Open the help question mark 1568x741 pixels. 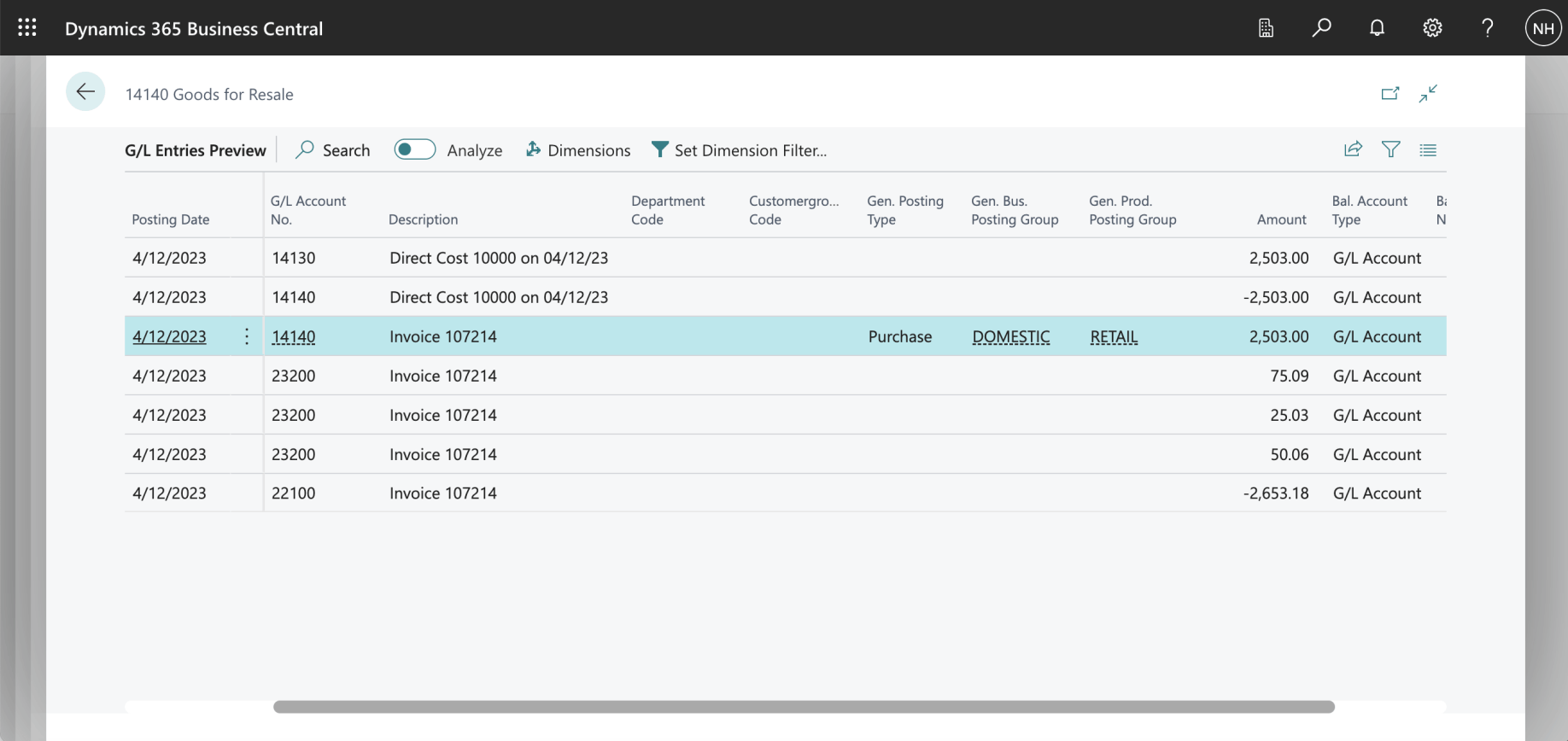click(x=1488, y=28)
